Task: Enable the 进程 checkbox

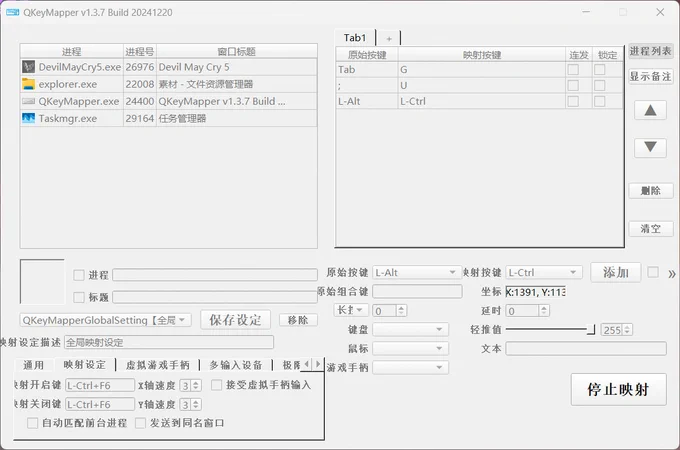Action: pos(79,275)
